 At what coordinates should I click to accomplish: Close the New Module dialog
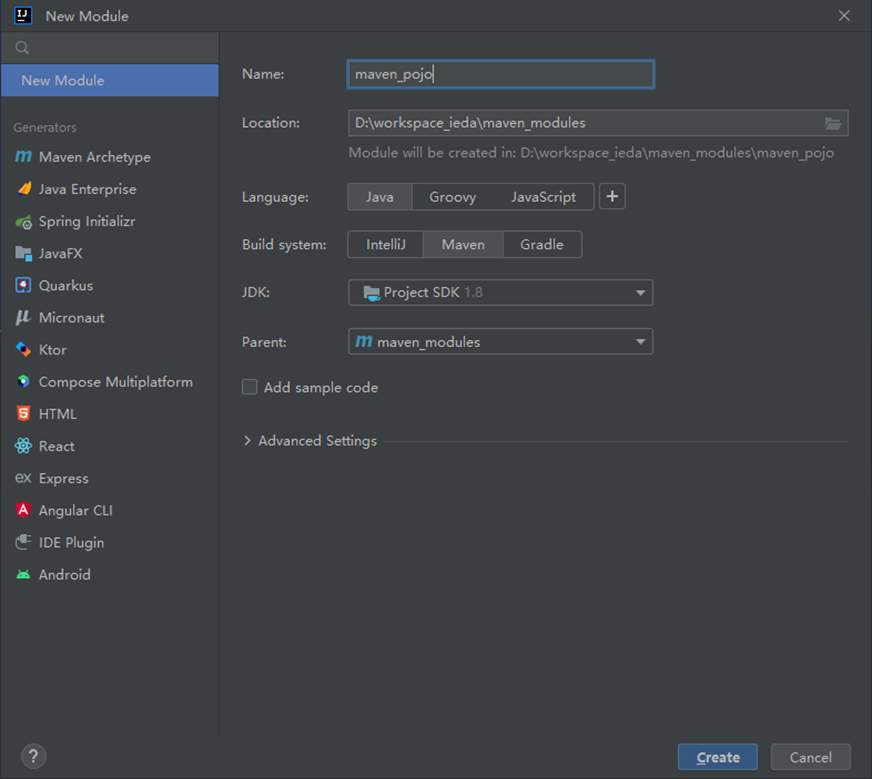pyautogui.click(x=844, y=16)
